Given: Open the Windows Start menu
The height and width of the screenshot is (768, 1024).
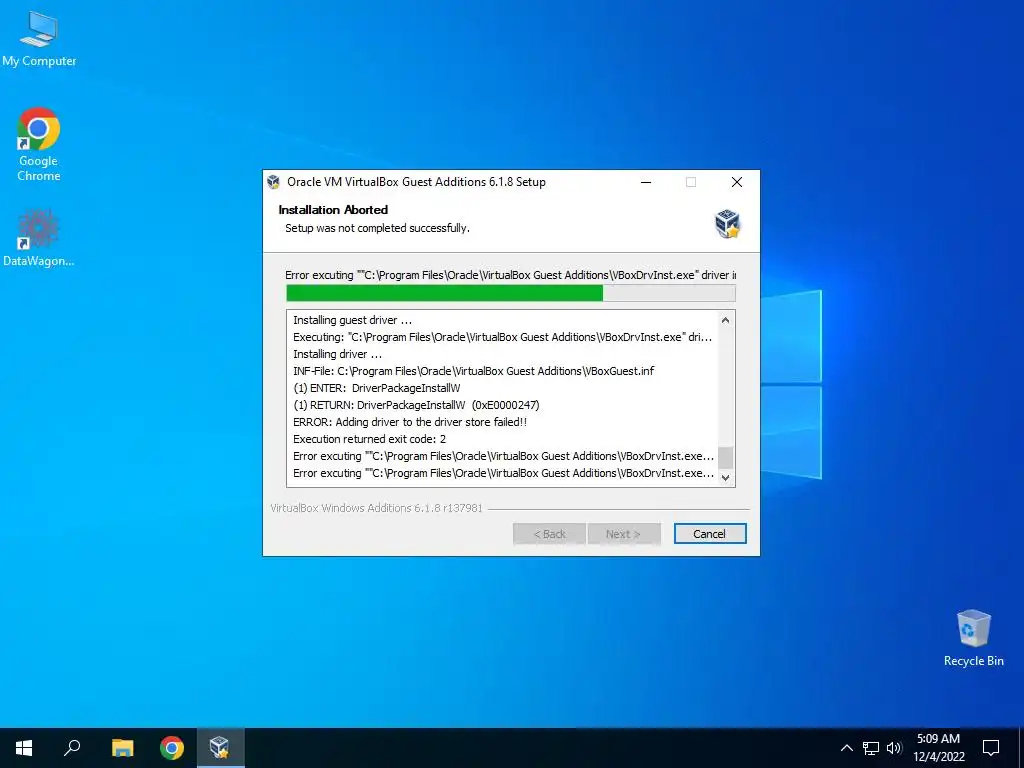Looking at the screenshot, I should click(24, 748).
